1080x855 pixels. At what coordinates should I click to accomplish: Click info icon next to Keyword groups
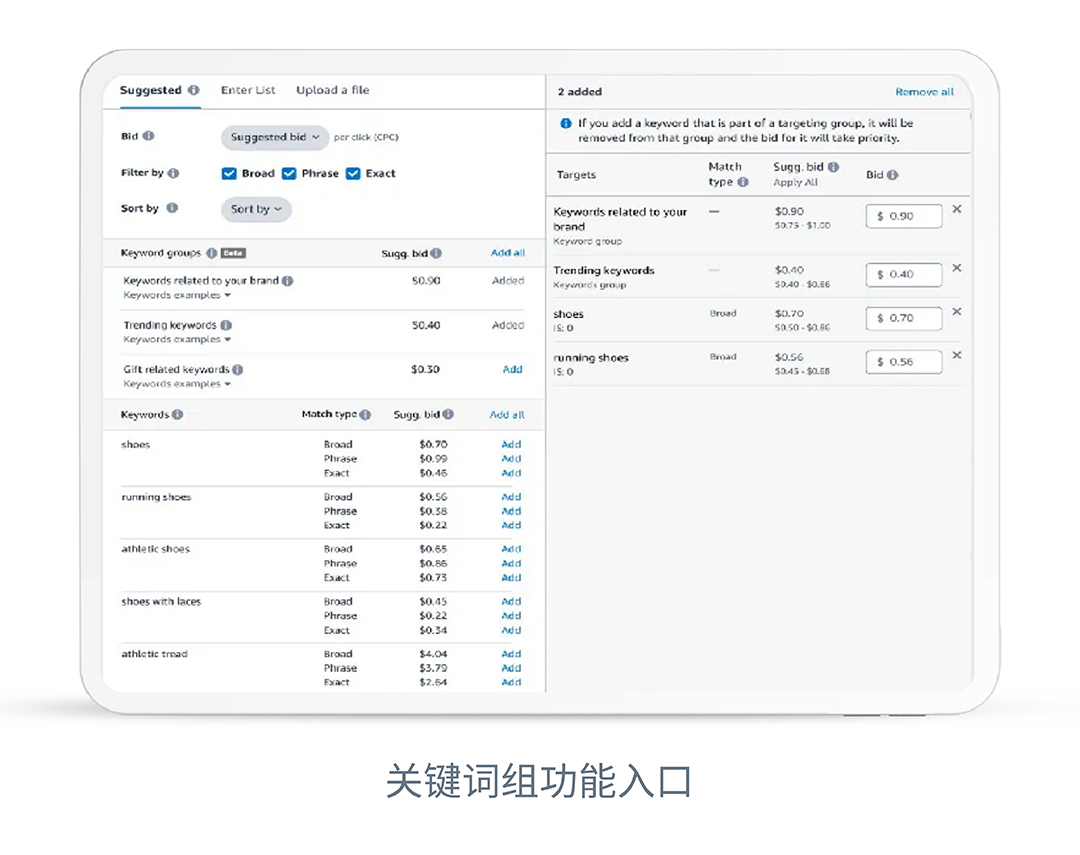click(x=211, y=253)
